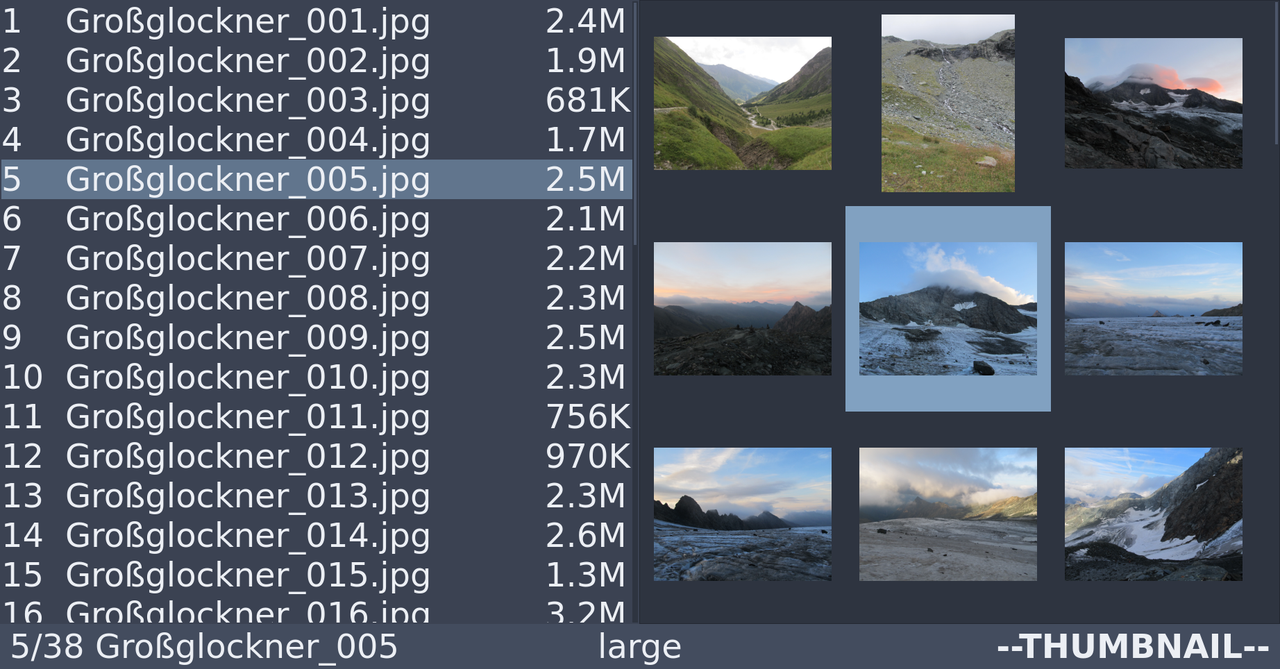Select thumbnail with pink cloud over peak
The image size is (1280, 669).
(1153, 103)
